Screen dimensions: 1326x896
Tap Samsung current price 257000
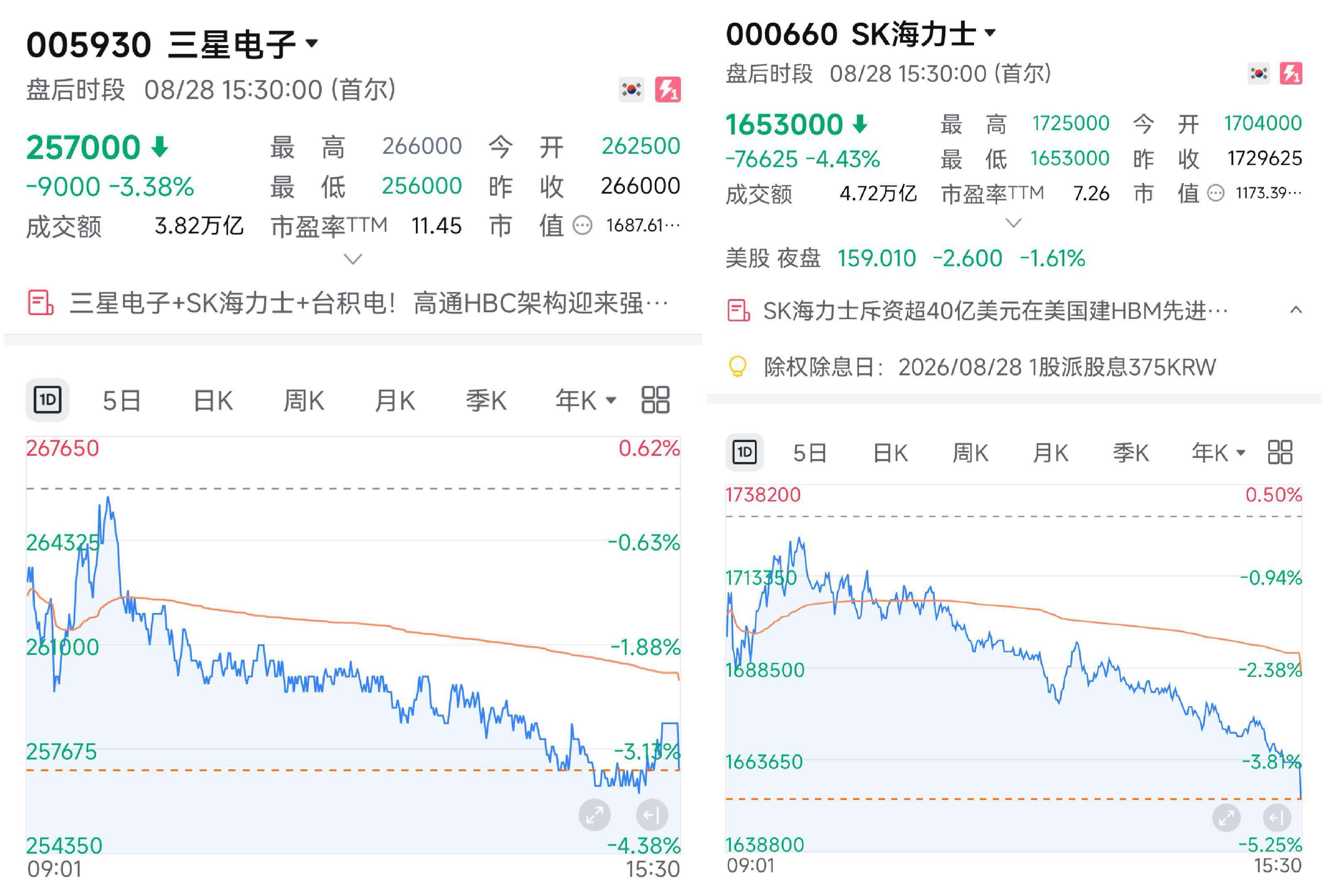click(83, 147)
